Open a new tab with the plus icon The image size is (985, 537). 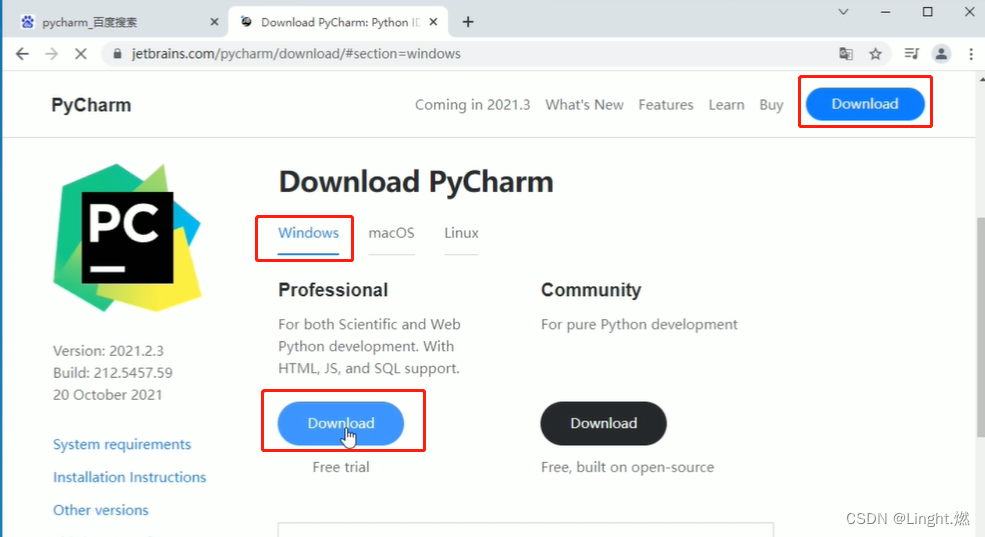tap(468, 22)
